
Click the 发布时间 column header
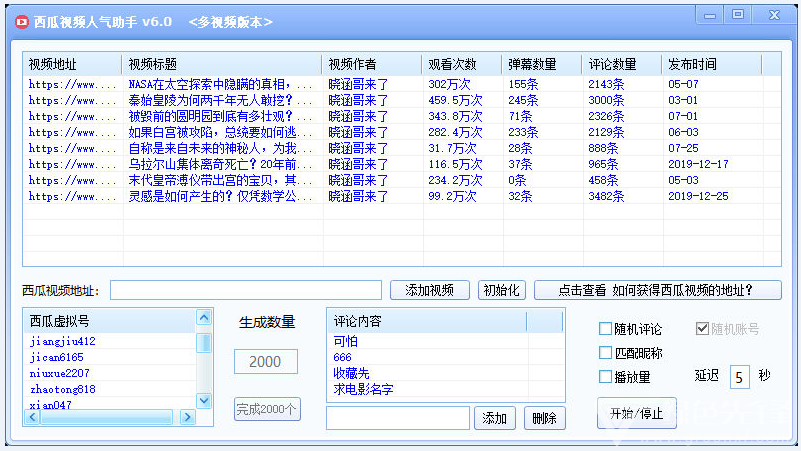[711, 64]
